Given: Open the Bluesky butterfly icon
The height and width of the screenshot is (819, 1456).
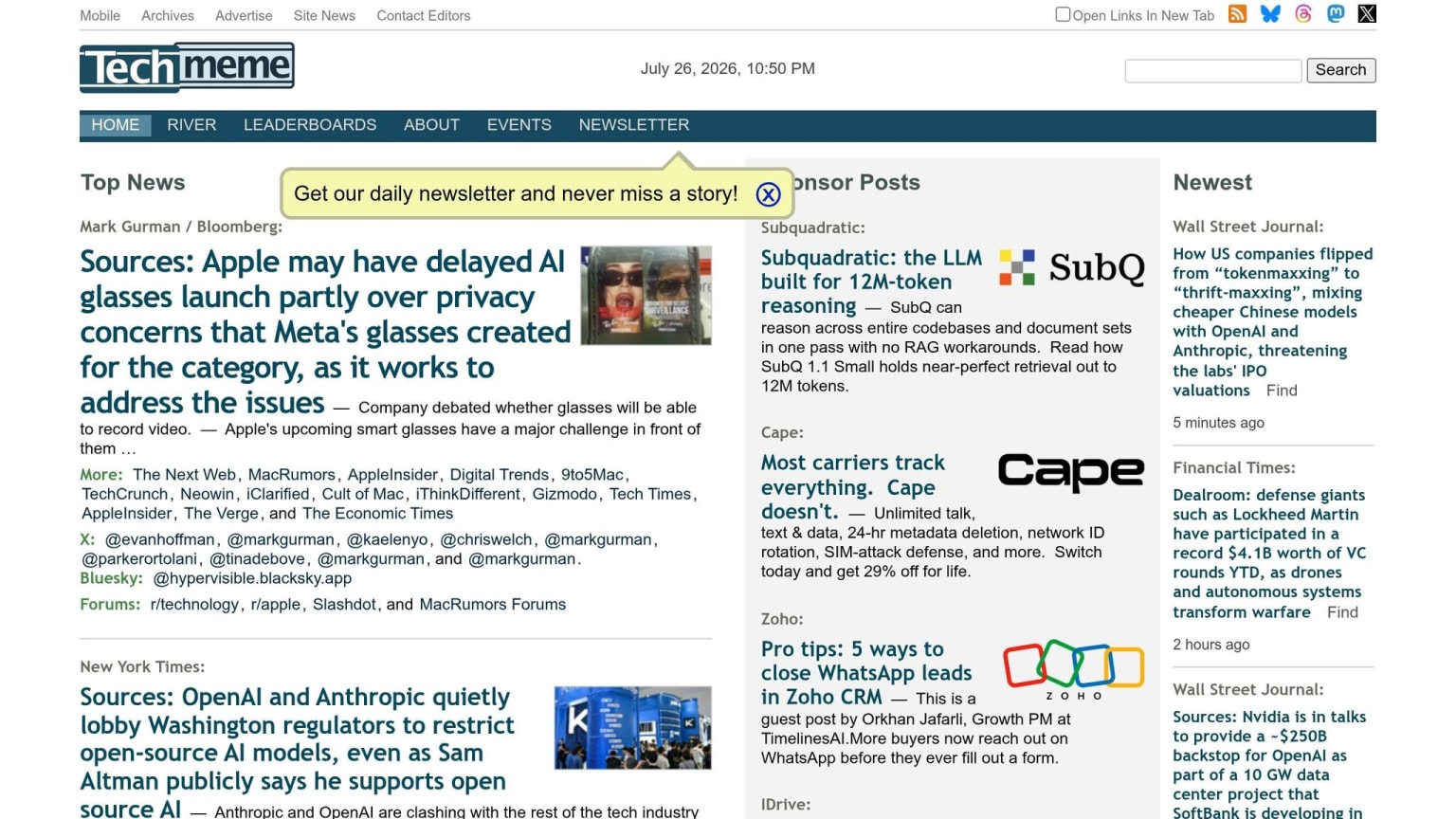Looking at the screenshot, I should point(1270,14).
